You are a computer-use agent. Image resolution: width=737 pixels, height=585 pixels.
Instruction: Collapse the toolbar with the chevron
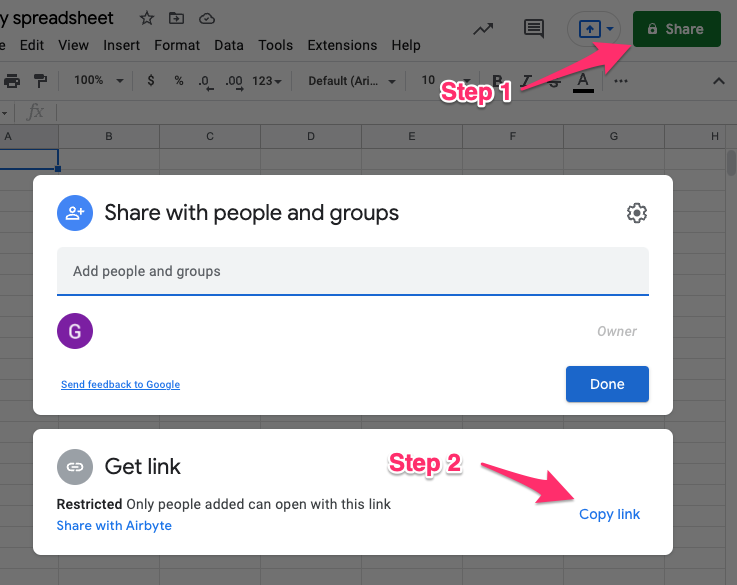(x=717, y=81)
